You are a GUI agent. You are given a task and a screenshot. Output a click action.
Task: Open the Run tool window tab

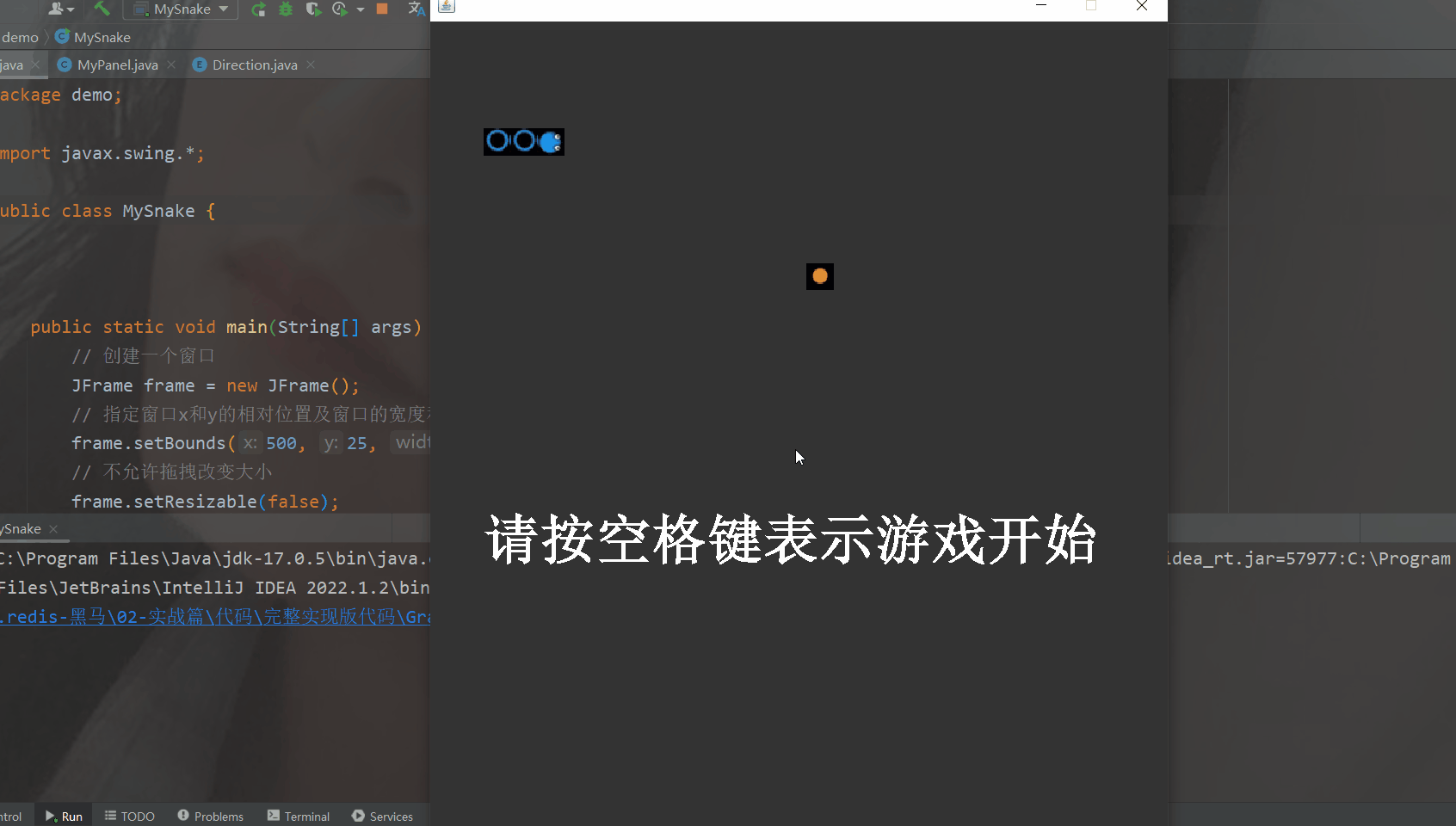click(x=65, y=816)
